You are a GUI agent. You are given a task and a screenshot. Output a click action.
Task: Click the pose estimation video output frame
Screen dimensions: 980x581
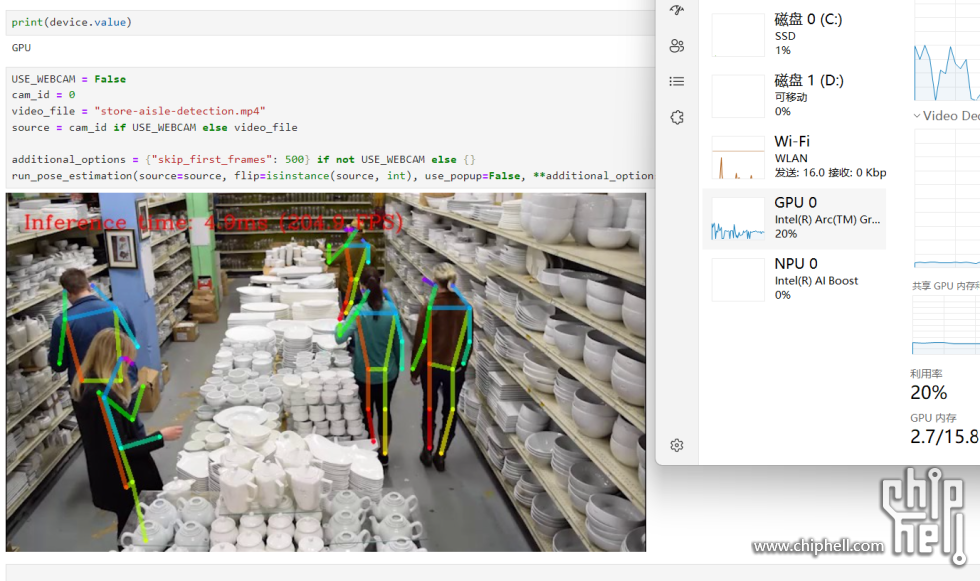326,372
